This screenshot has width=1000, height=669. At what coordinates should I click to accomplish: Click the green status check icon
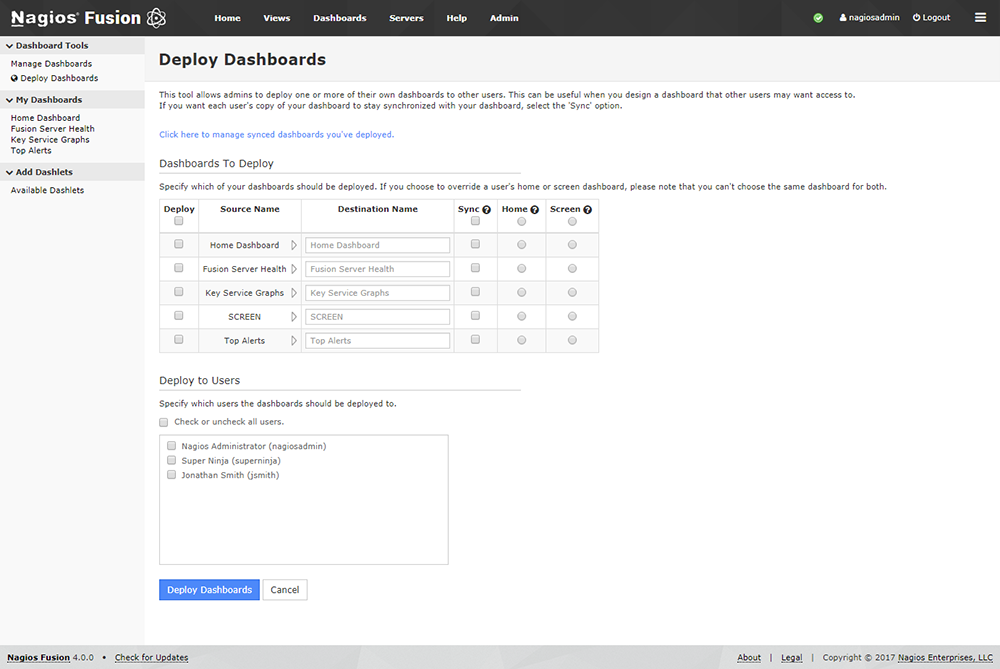(818, 18)
